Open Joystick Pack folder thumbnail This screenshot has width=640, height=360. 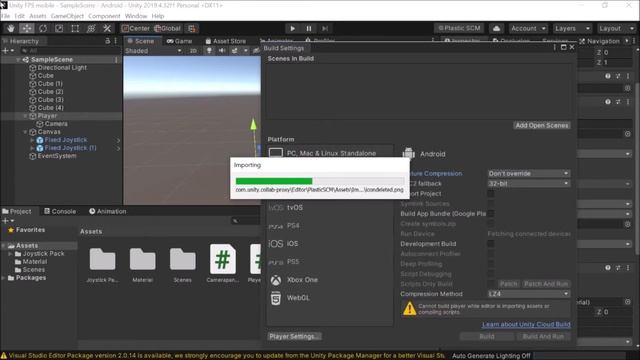[x=102, y=264]
